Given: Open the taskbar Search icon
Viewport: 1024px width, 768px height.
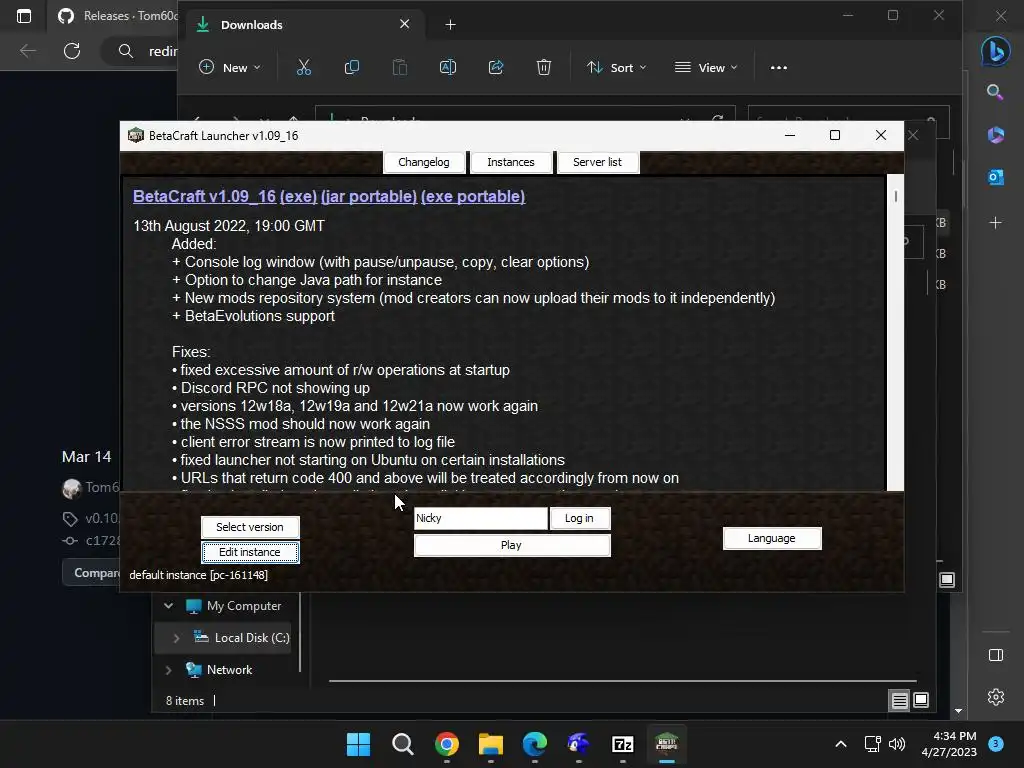Looking at the screenshot, I should coord(402,744).
